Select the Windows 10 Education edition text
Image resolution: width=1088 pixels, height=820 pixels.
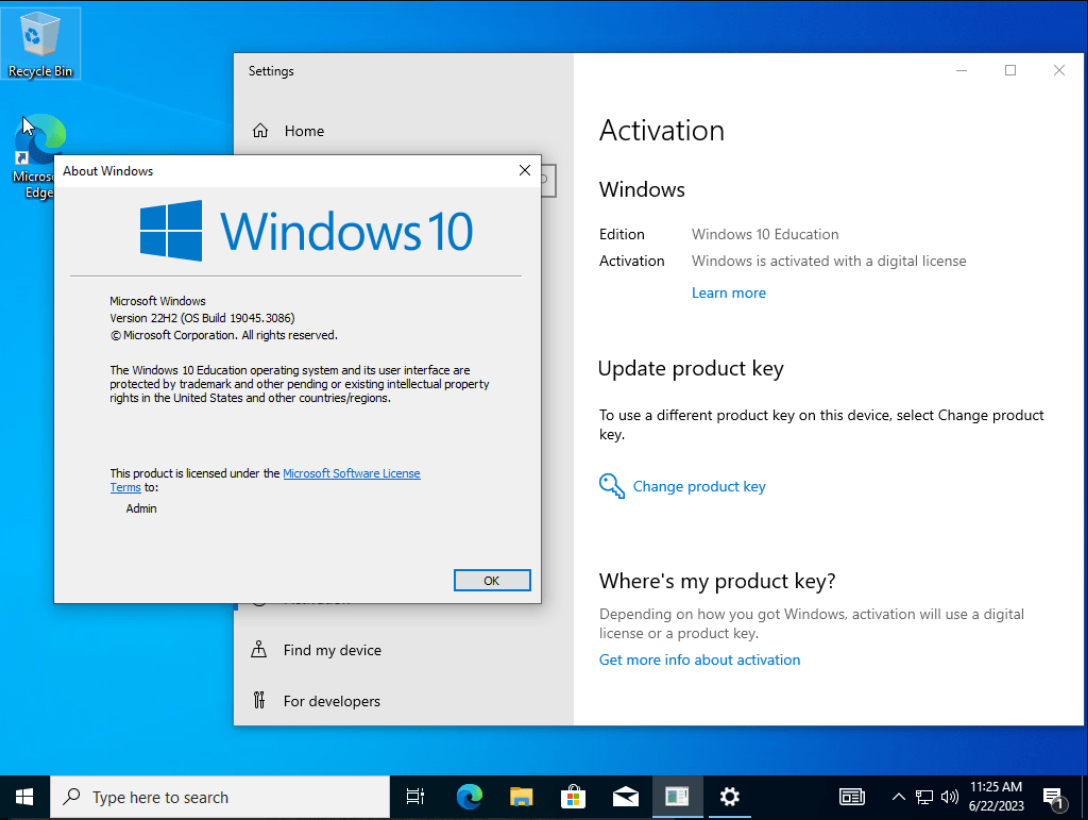coord(765,234)
